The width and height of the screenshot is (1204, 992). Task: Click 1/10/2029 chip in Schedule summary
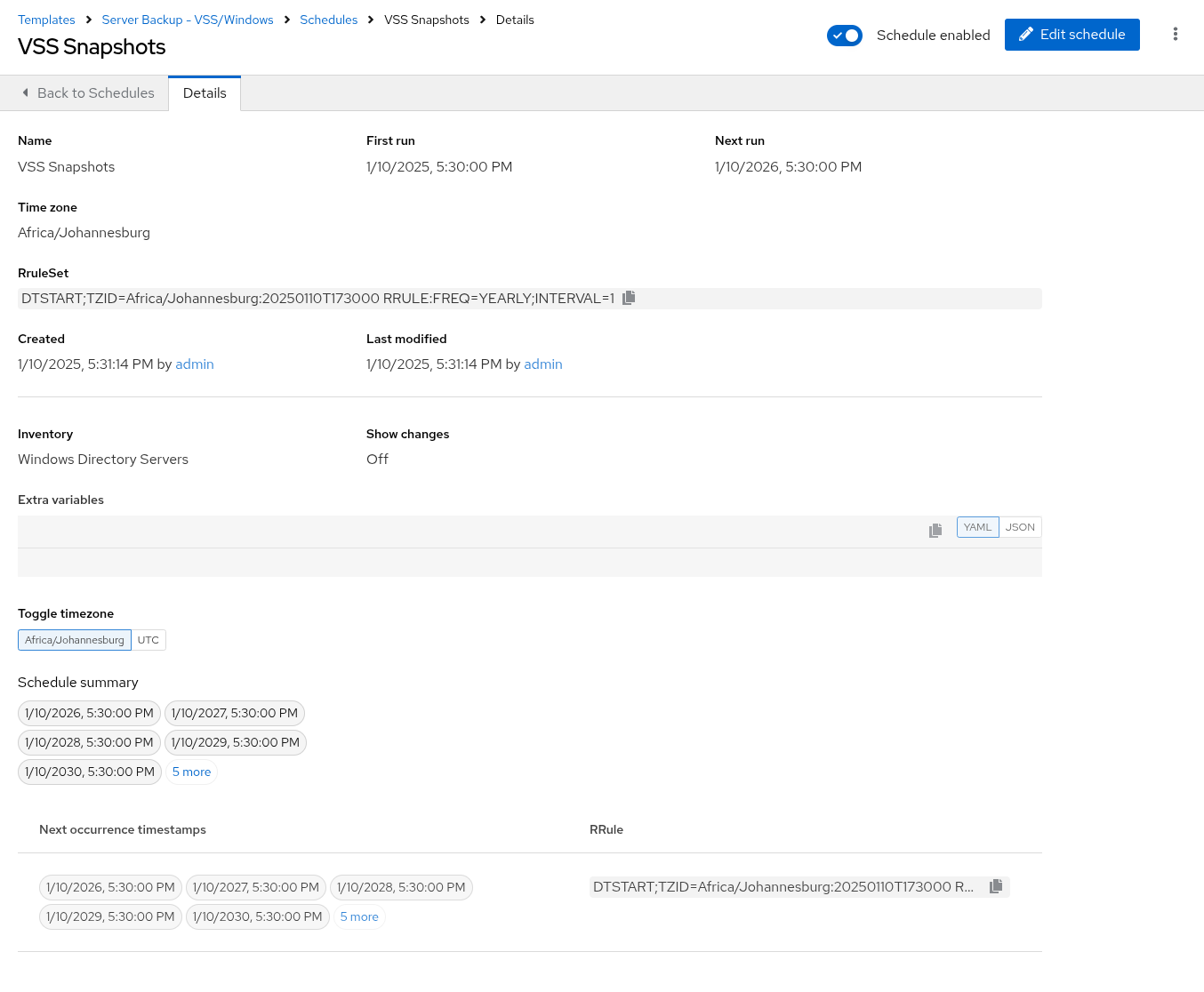click(x=236, y=742)
